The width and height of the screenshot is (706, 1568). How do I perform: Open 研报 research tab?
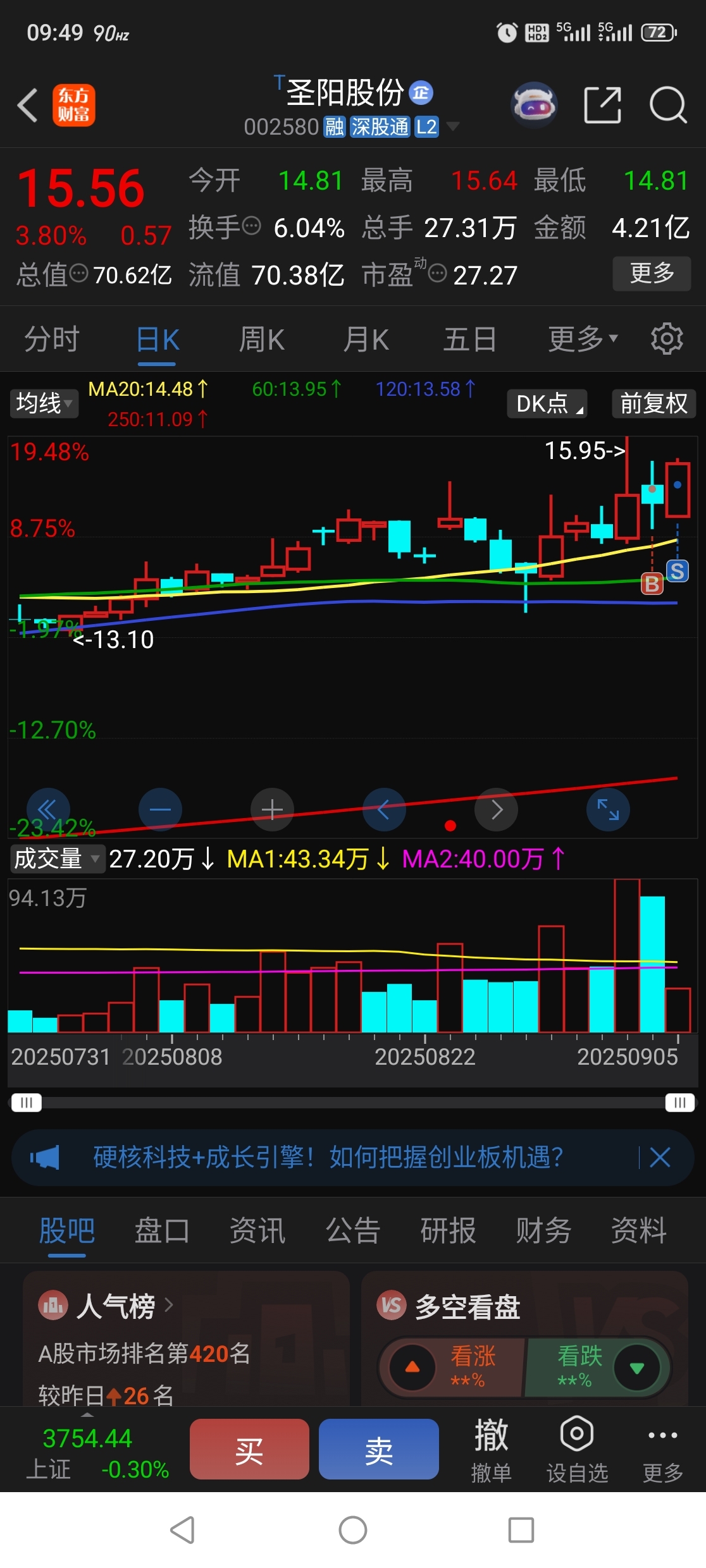click(449, 1230)
